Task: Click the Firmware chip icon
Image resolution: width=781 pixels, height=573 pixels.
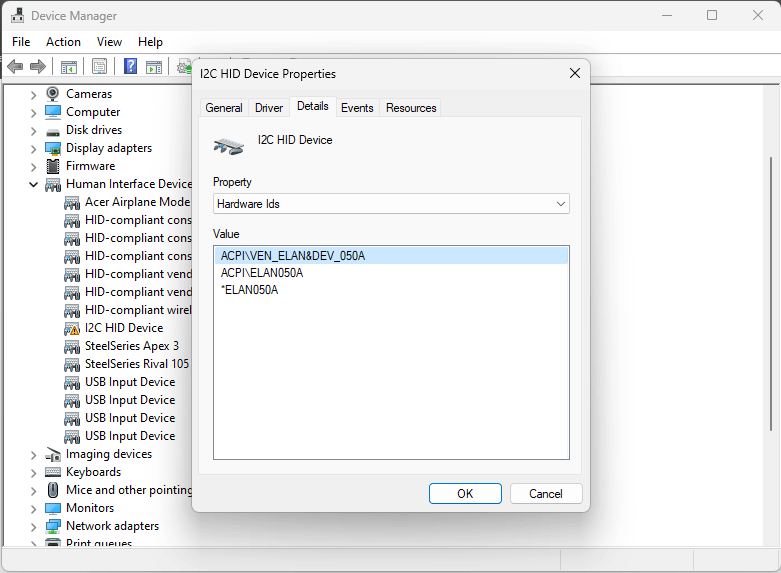Action: 52,166
